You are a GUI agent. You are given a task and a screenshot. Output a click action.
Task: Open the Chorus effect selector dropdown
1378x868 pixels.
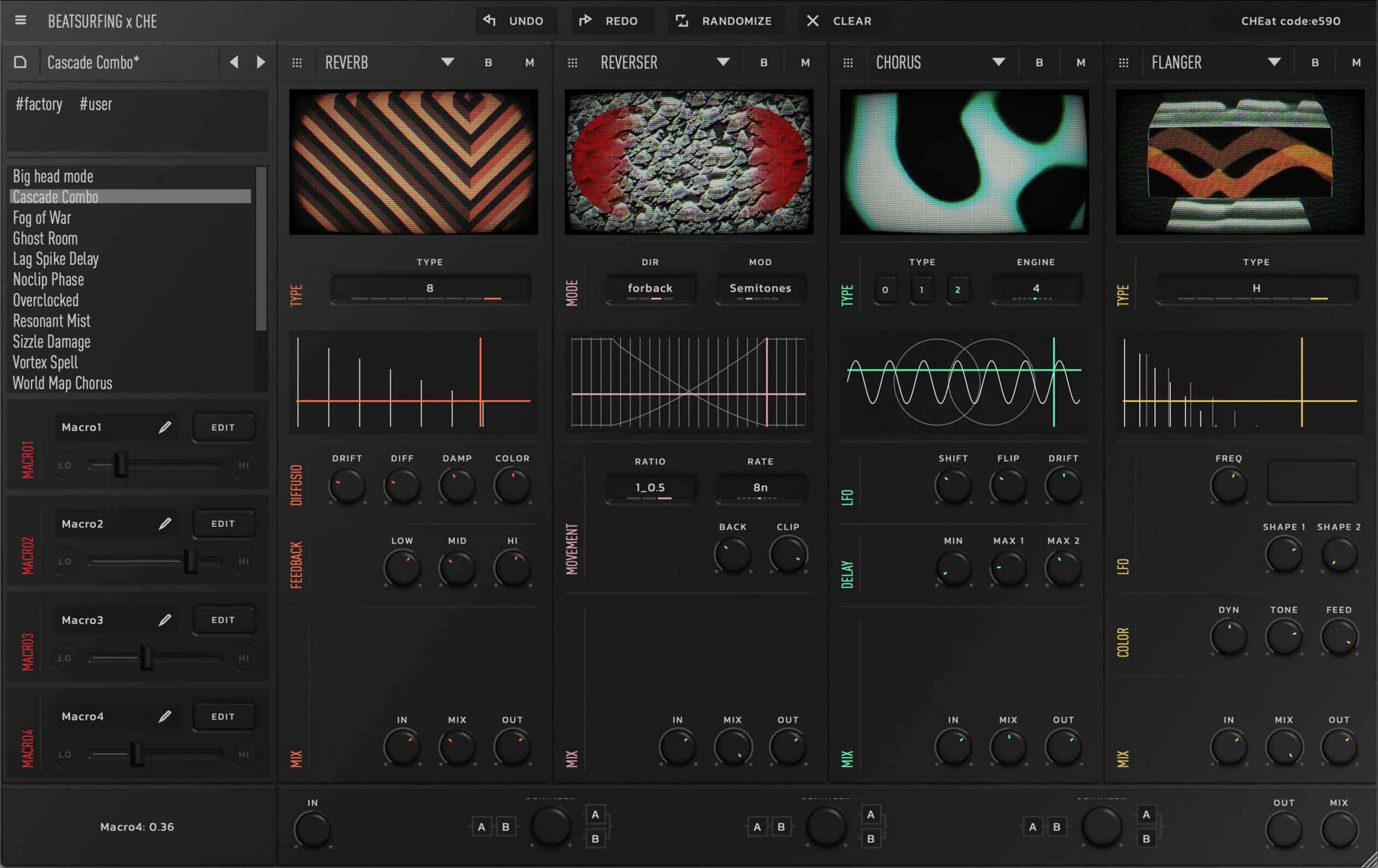point(998,62)
